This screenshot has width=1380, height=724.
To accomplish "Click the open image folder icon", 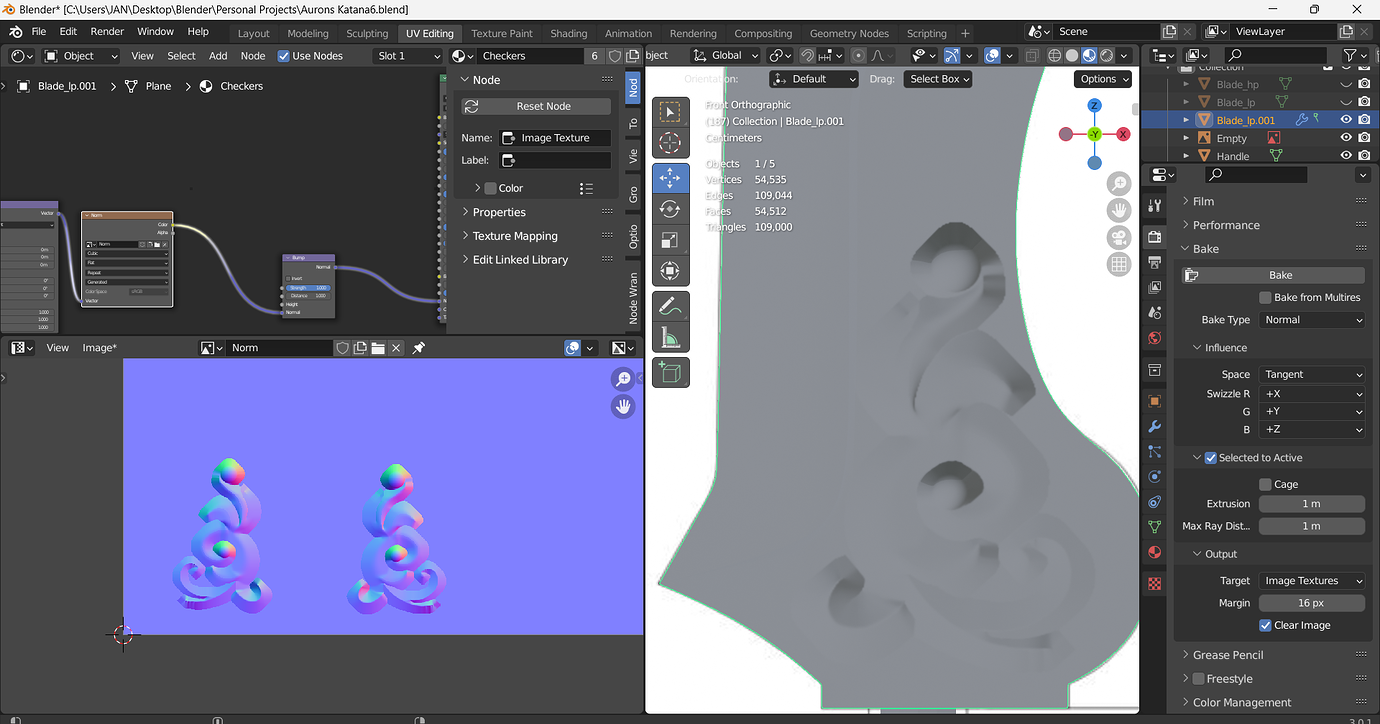I will point(378,348).
